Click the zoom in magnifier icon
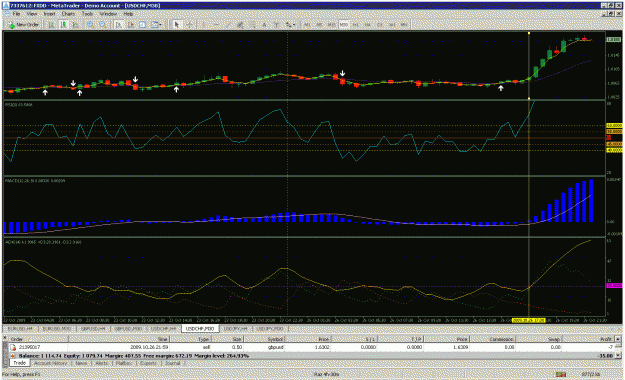The height and width of the screenshot is (380, 625). point(90,25)
